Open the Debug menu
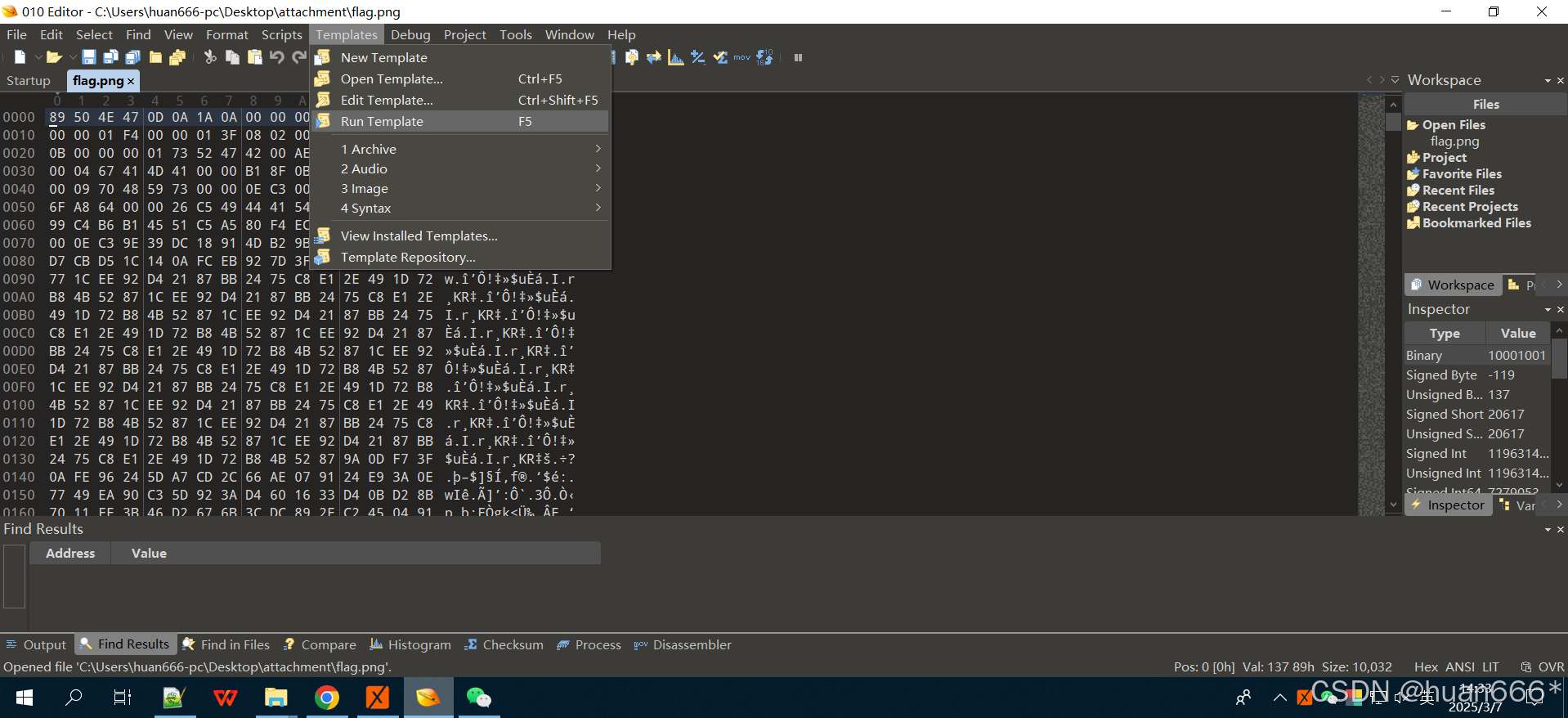Screen dimensions: 1568x718 (x=410, y=34)
